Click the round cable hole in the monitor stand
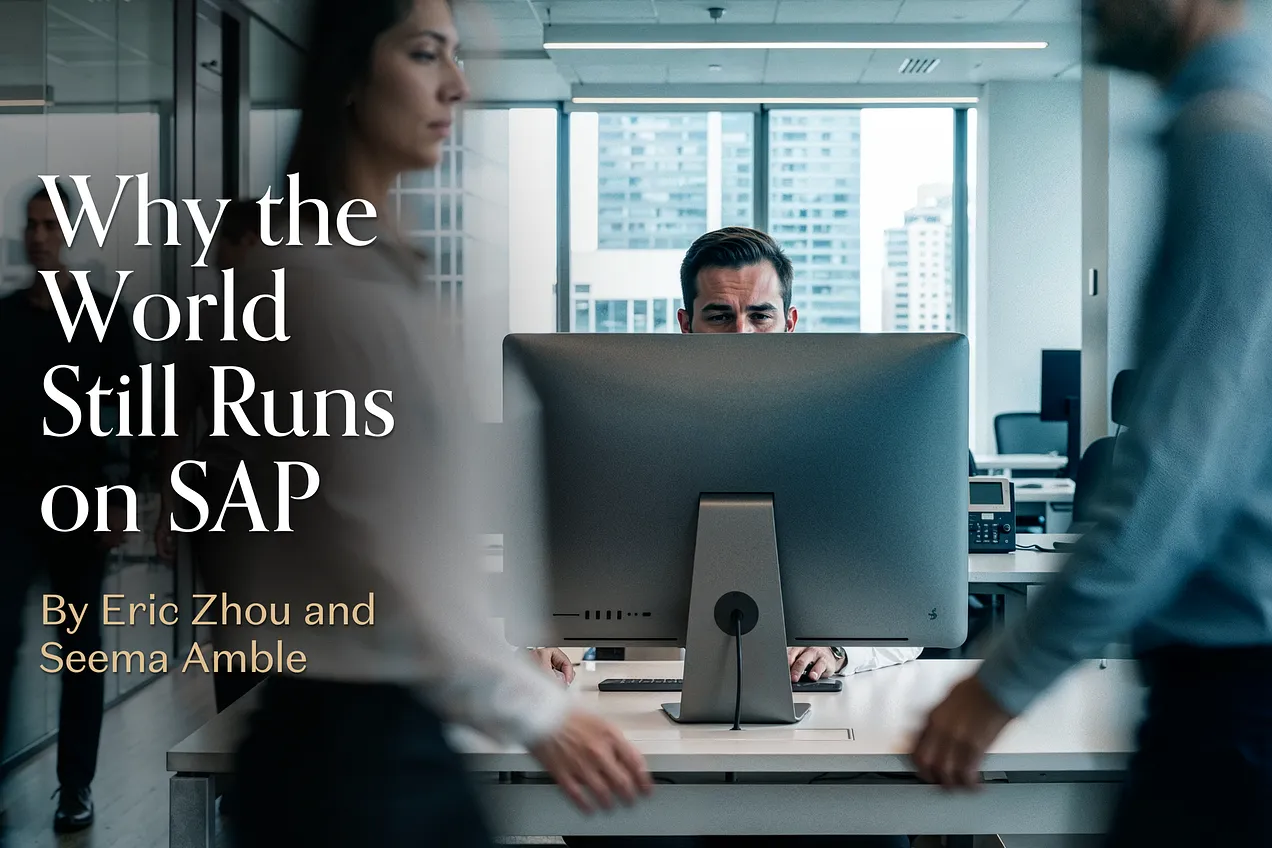Viewport: 1272px width, 848px height. 735,612
